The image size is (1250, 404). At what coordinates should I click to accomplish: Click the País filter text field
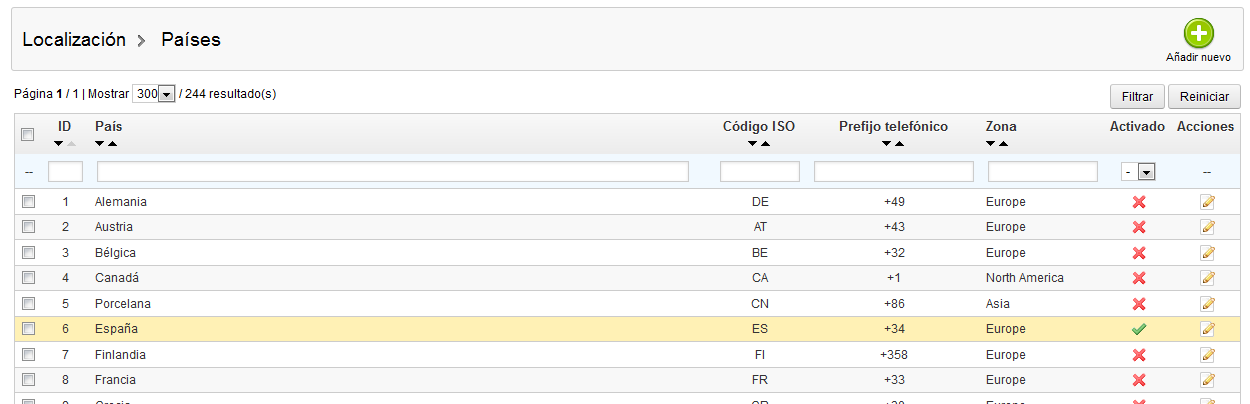tap(392, 172)
